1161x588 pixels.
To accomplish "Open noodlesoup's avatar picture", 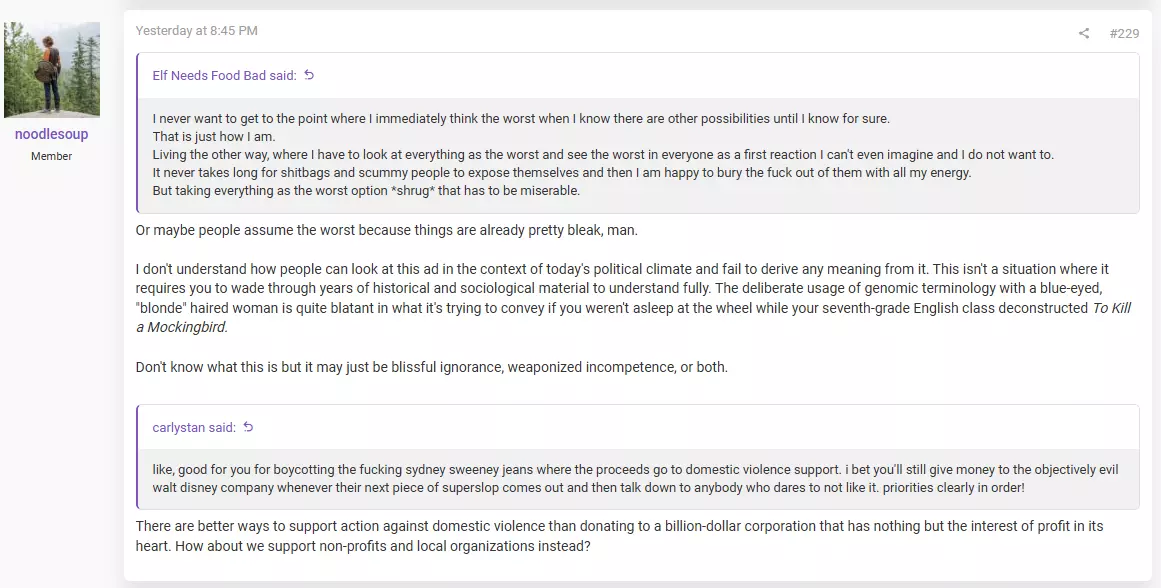I will 52,70.
